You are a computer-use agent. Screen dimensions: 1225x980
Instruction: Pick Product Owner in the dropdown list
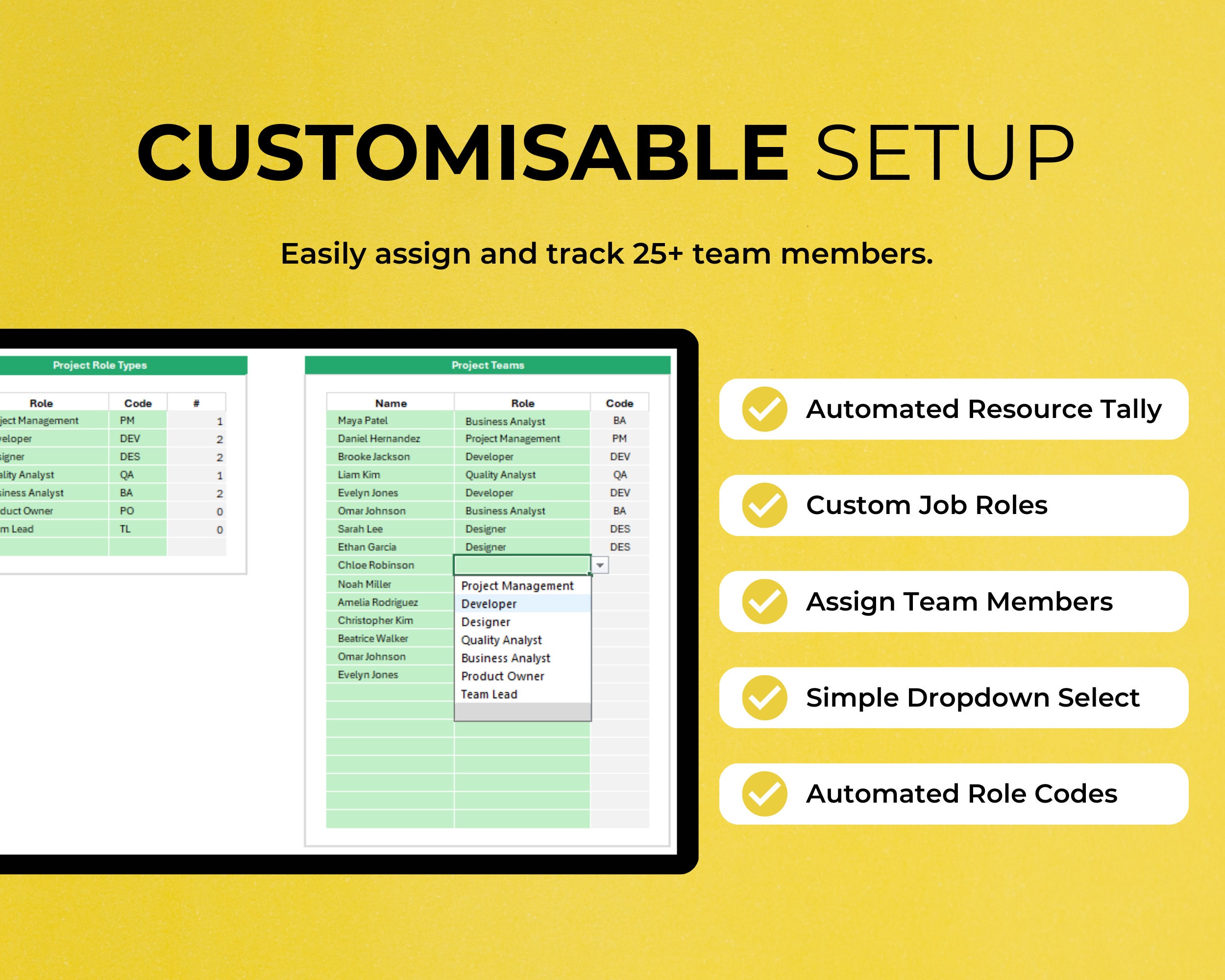(x=522, y=676)
